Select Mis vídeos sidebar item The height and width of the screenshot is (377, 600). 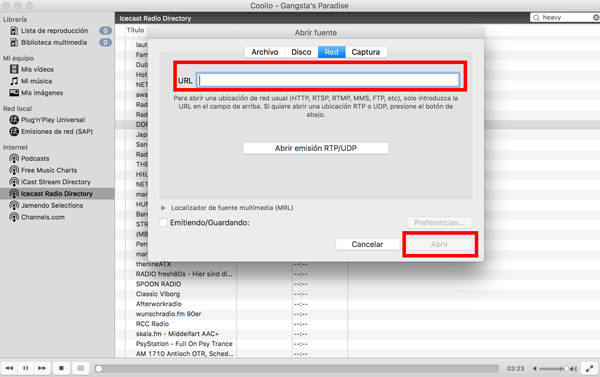click(37, 69)
